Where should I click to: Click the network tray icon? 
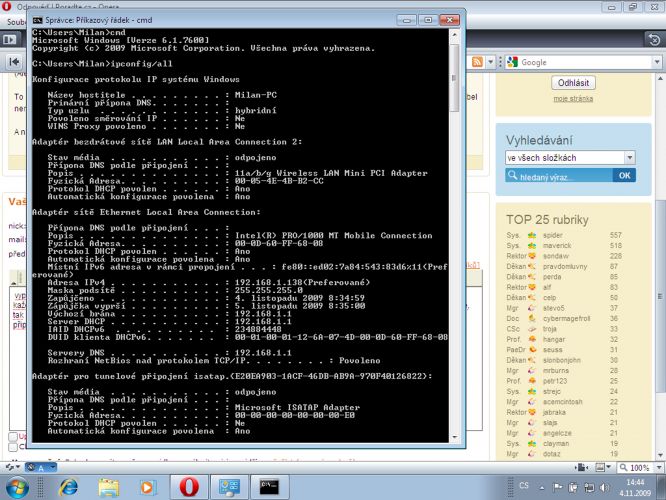[x=589, y=488]
